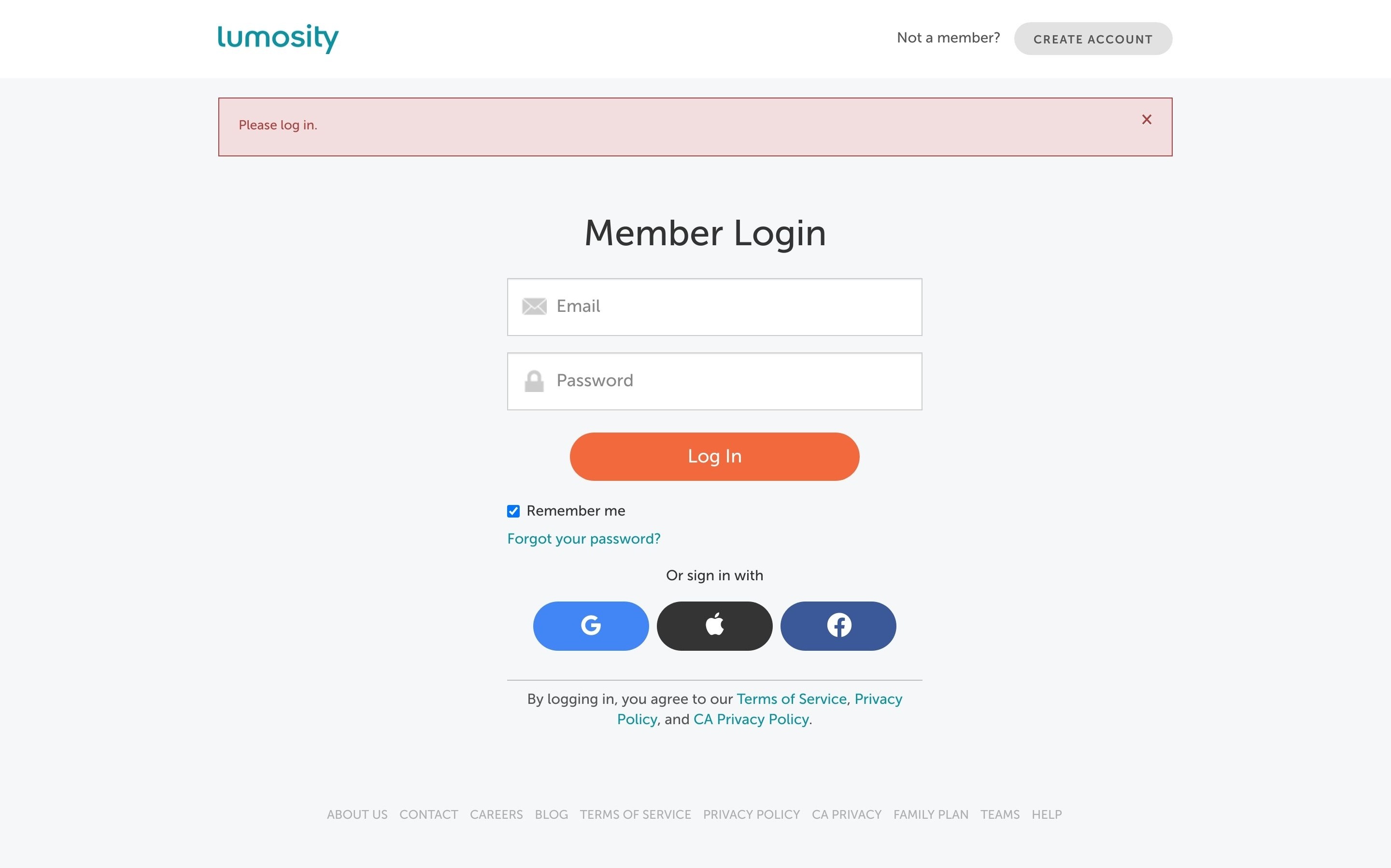
Task: Sign in with Google icon button
Action: (590, 626)
